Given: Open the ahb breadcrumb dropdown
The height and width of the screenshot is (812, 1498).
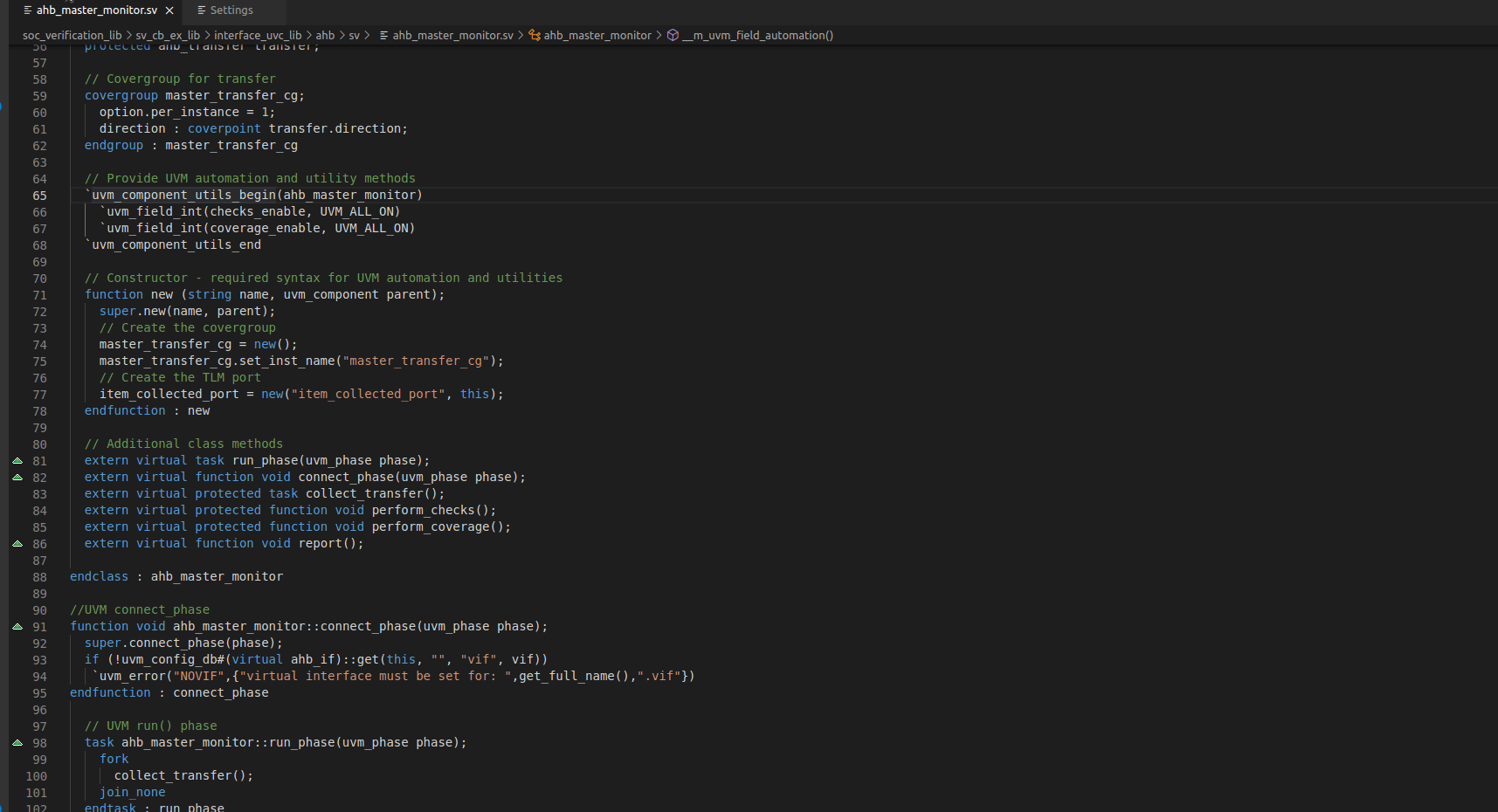Looking at the screenshot, I should [324, 35].
